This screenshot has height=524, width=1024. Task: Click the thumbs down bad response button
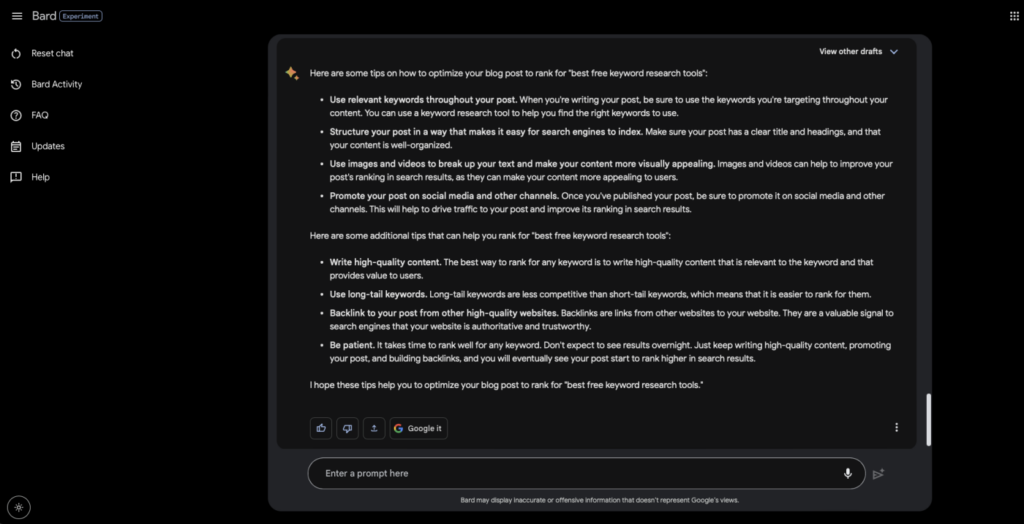[347, 428]
